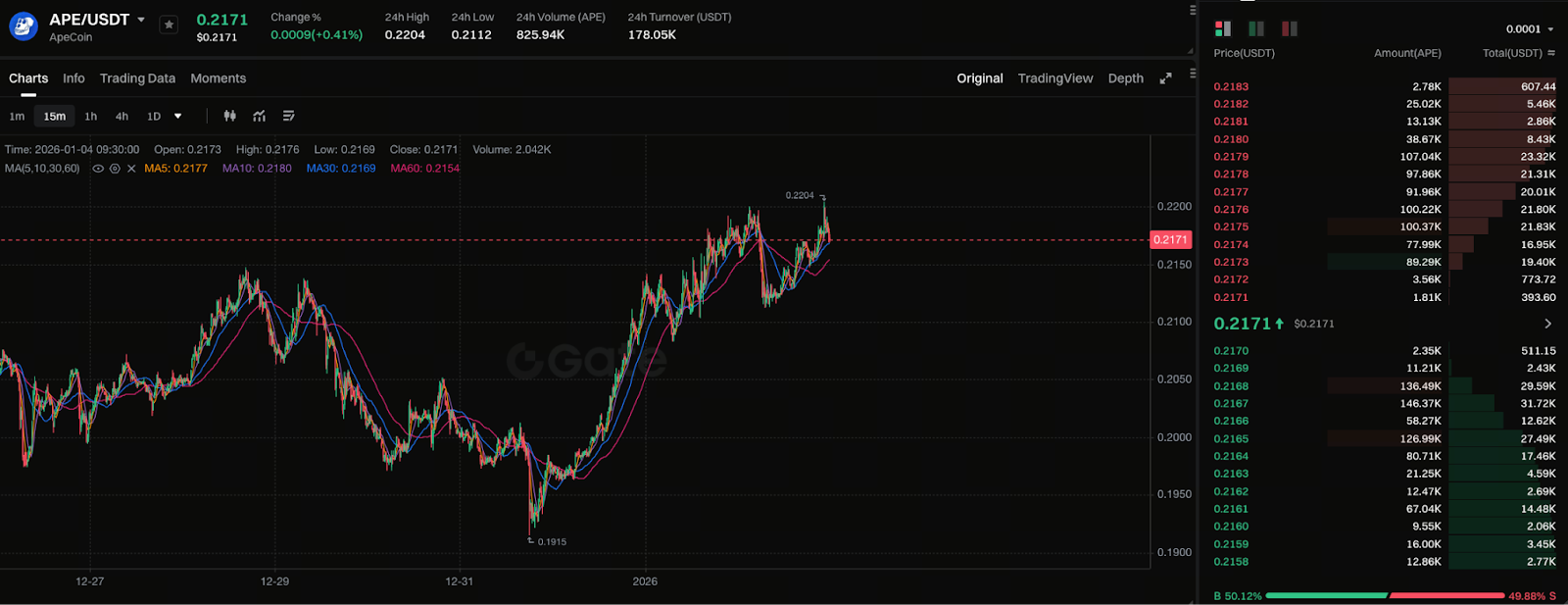
Task: Click the drag handle beside the Depth tab
Action: 1193,73
